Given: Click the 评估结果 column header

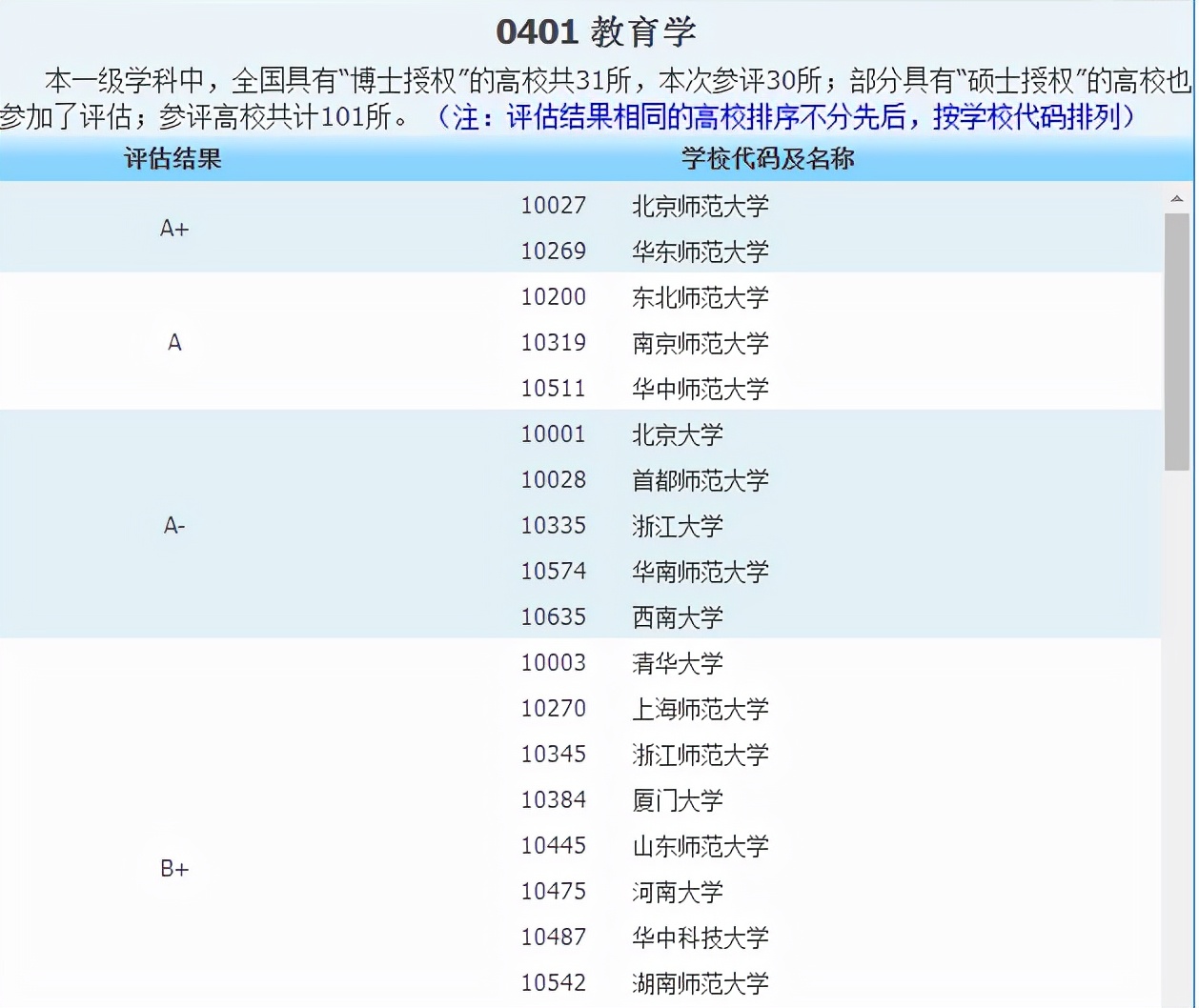Looking at the screenshot, I should (173, 159).
